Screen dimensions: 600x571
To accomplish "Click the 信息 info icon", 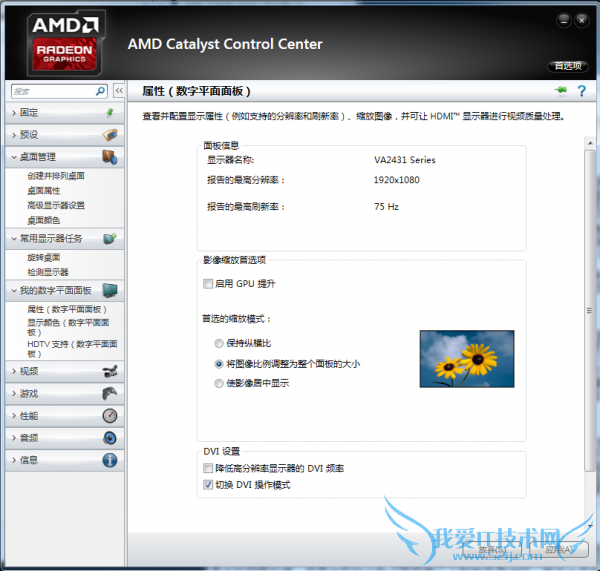I will [x=110, y=460].
